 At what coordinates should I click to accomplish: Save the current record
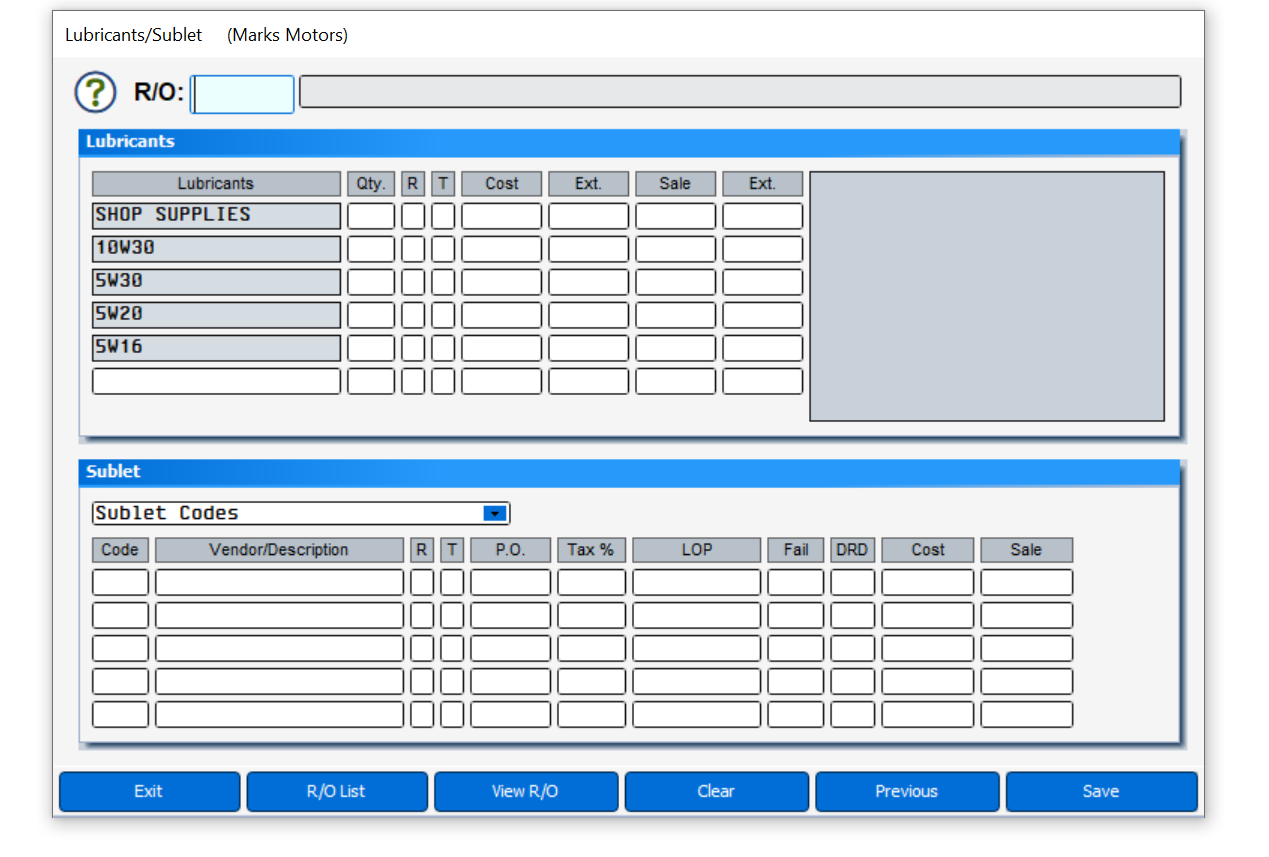[1101, 791]
